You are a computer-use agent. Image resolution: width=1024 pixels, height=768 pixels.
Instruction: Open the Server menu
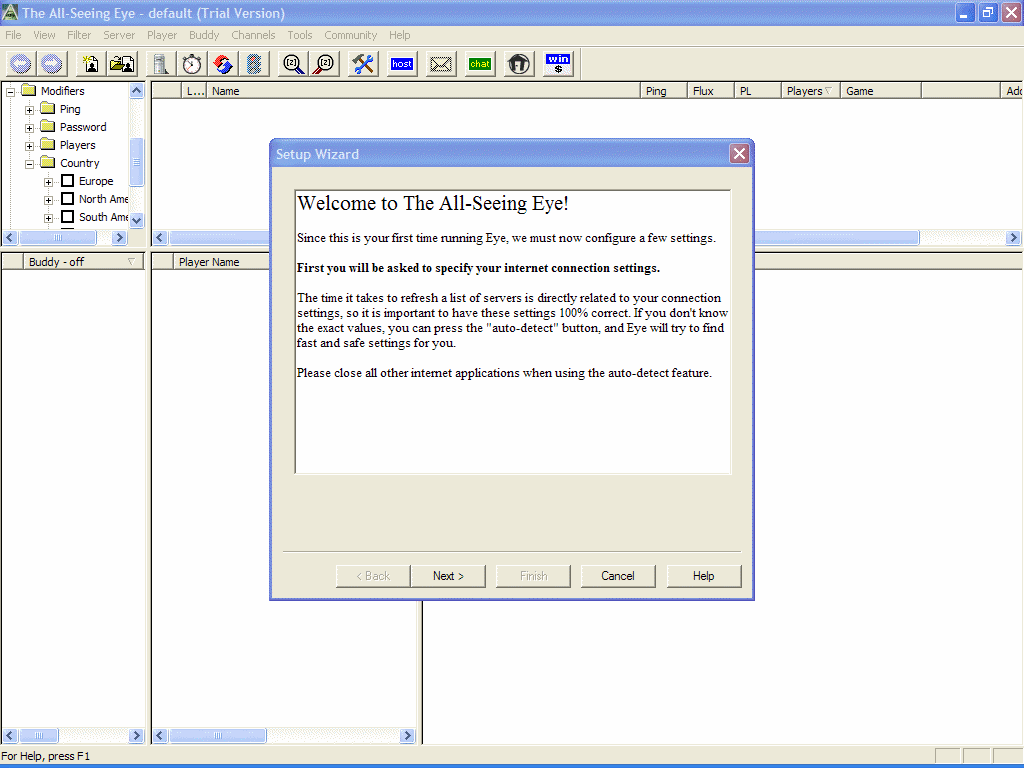click(x=119, y=35)
